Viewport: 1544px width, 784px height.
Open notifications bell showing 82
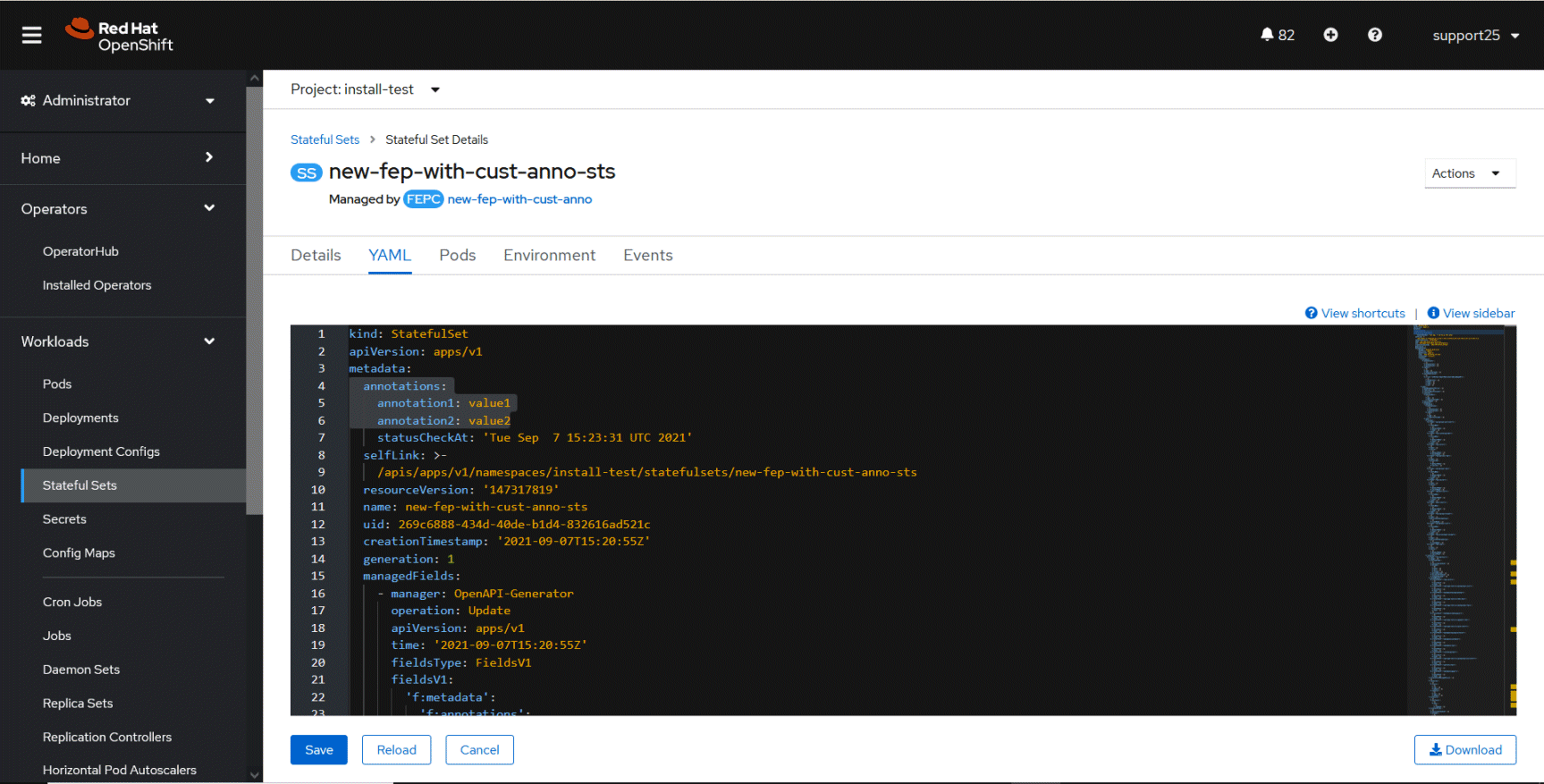pos(1278,35)
